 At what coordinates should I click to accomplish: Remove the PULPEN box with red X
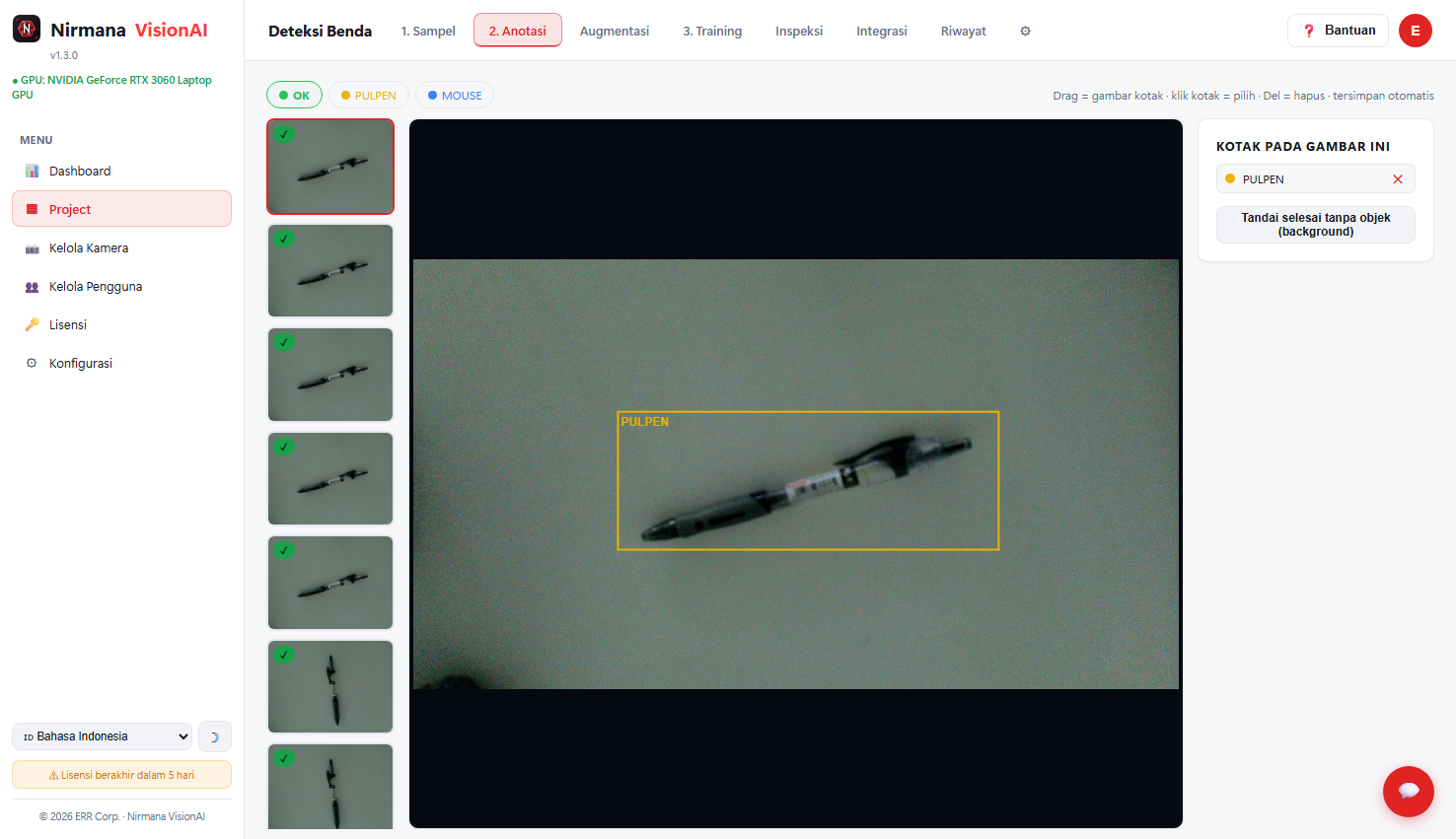point(1398,179)
